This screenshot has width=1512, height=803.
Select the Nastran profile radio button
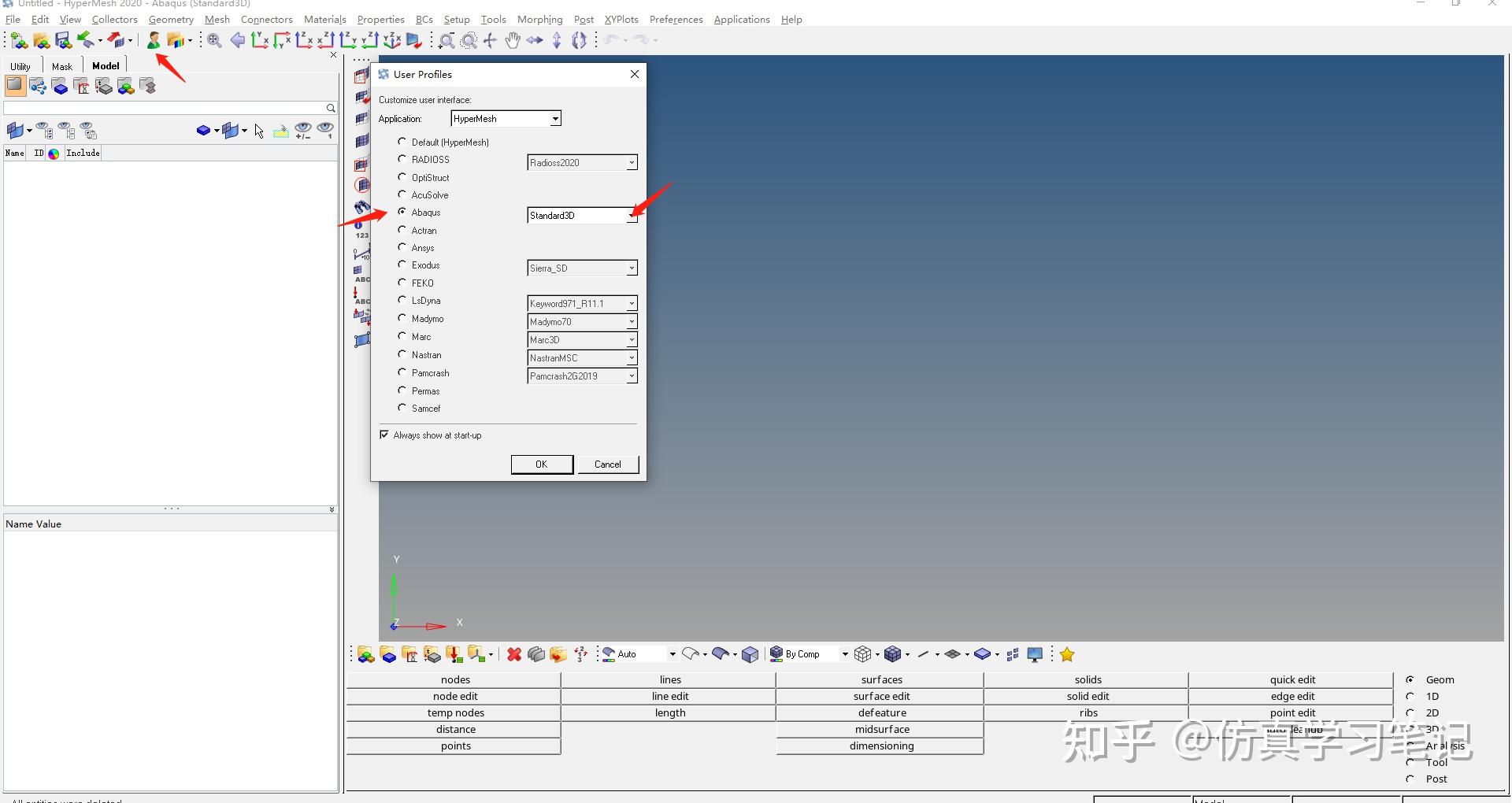(x=402, y=354)
